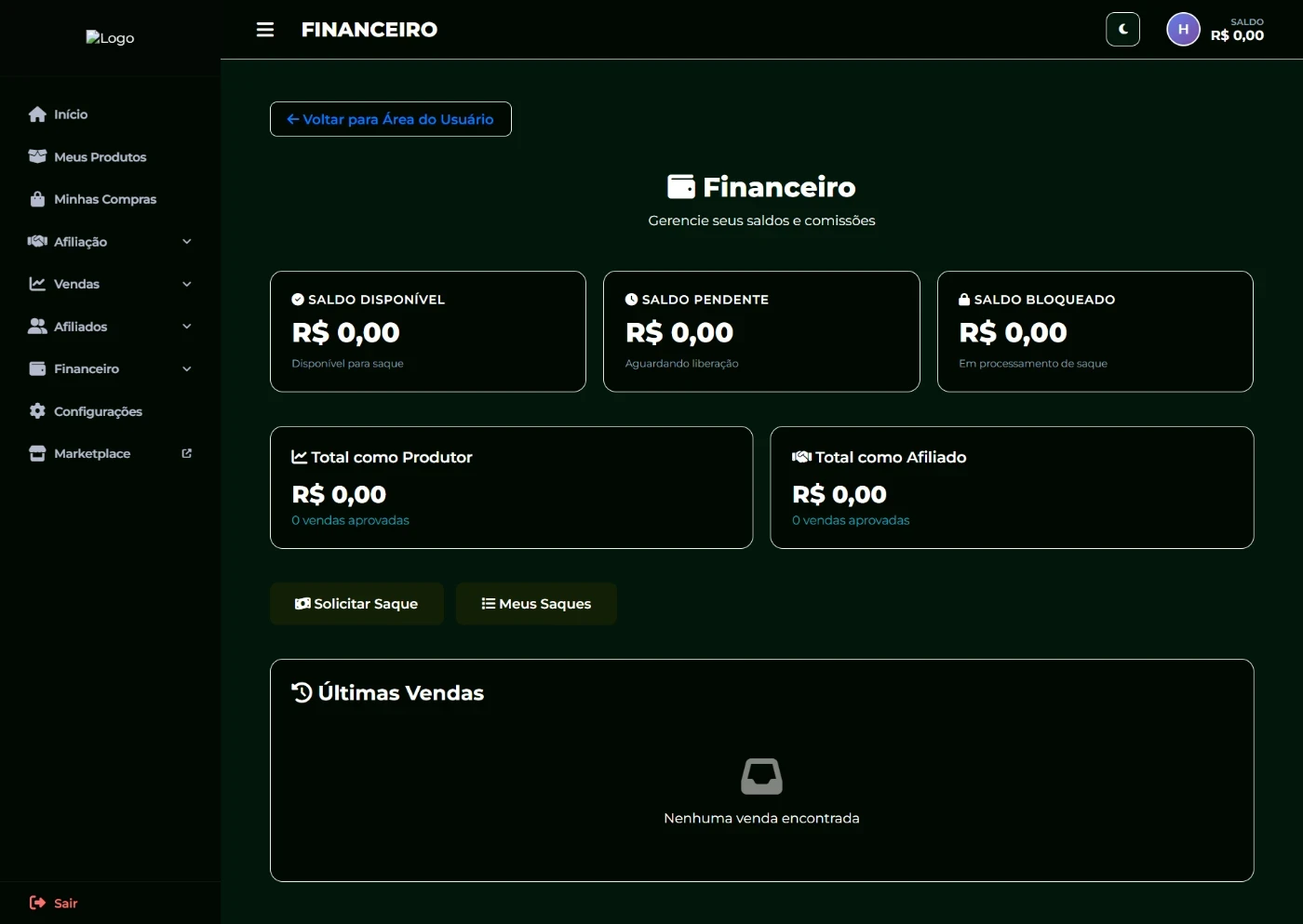The height and width of the screenshot is (924, 1303).
Task: Click the Saldo Disponível card
Action: tap(427, 331)
